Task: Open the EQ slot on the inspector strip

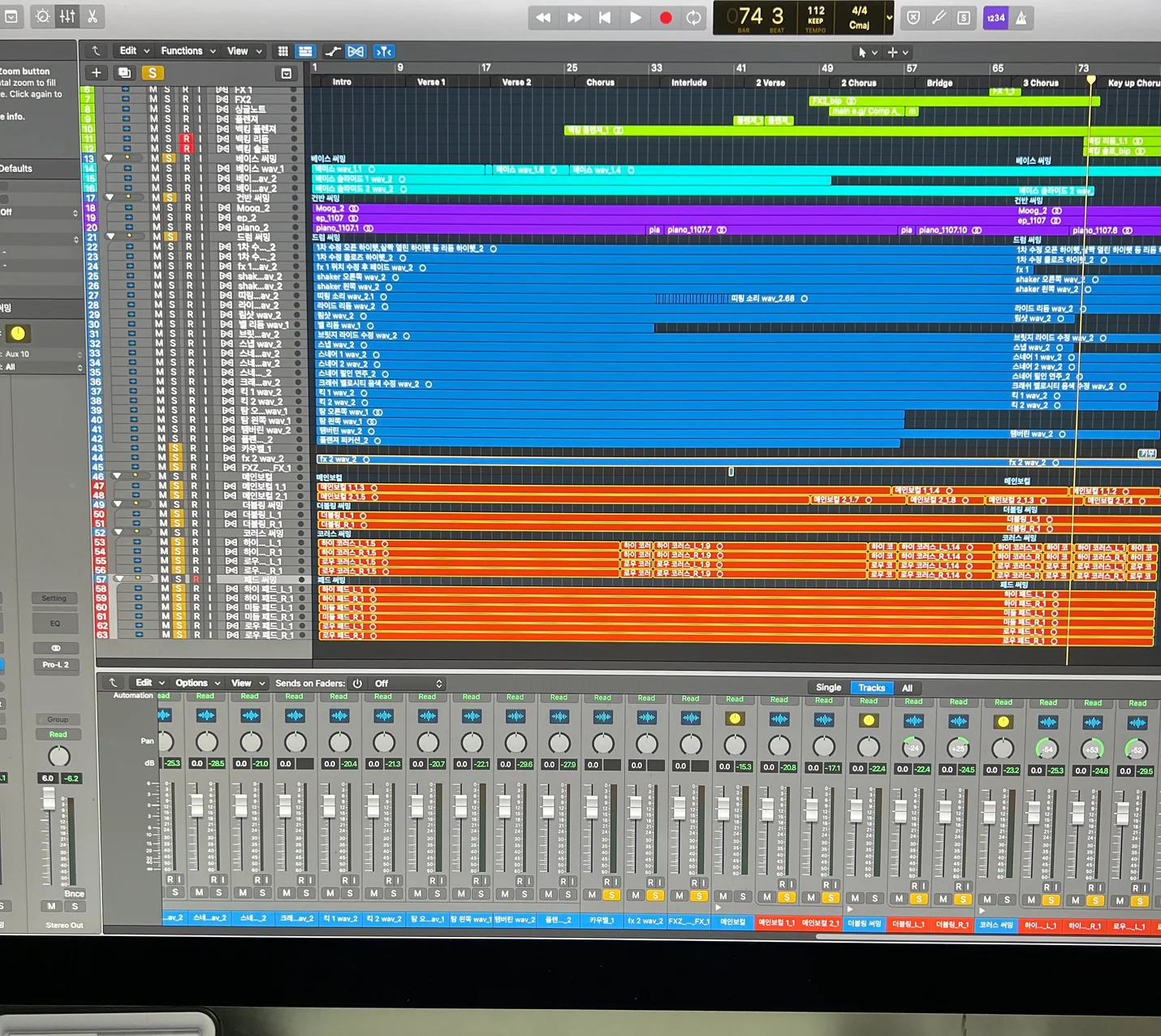Action: (54, 623)
